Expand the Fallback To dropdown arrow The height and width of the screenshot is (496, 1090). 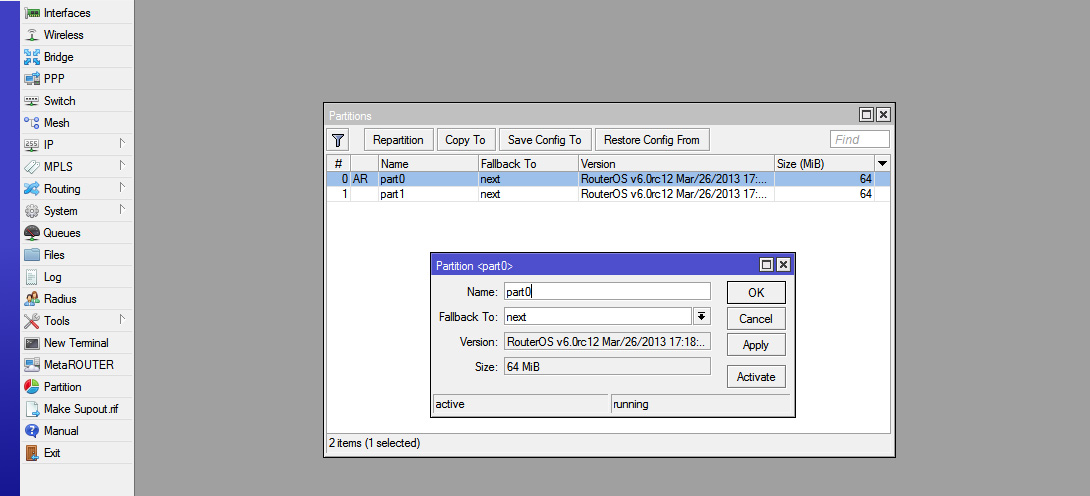pyautogui.click(x=702, y=317)
